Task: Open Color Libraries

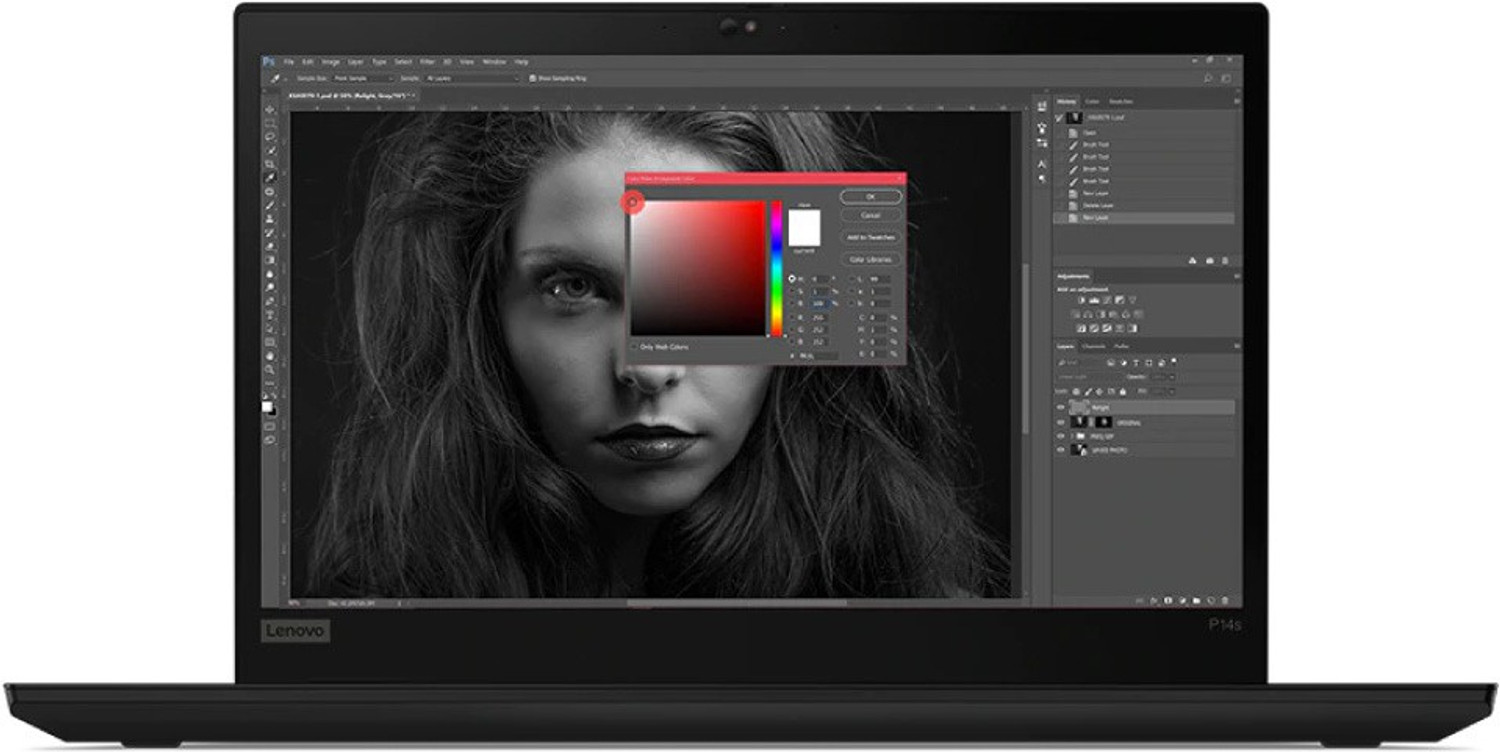Action: point(872,259)
